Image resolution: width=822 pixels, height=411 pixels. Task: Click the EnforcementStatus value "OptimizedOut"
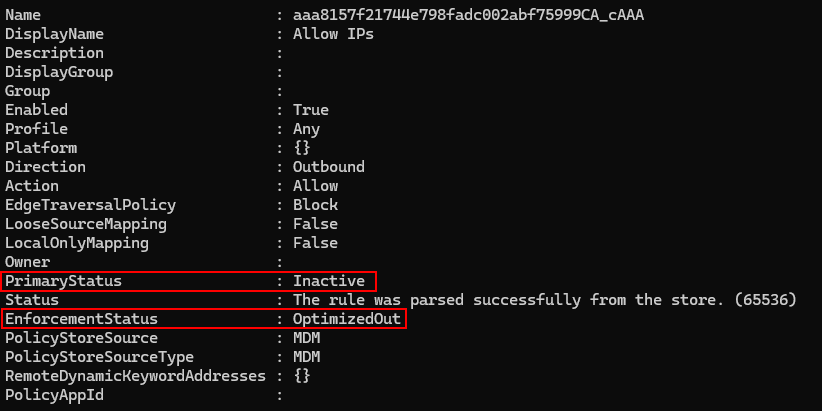tap(346, 319)
